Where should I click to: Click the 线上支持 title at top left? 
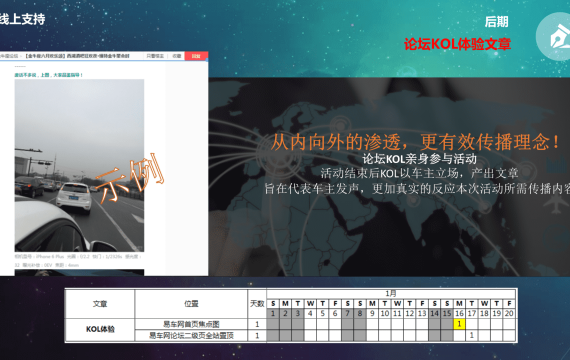(23, 19)
